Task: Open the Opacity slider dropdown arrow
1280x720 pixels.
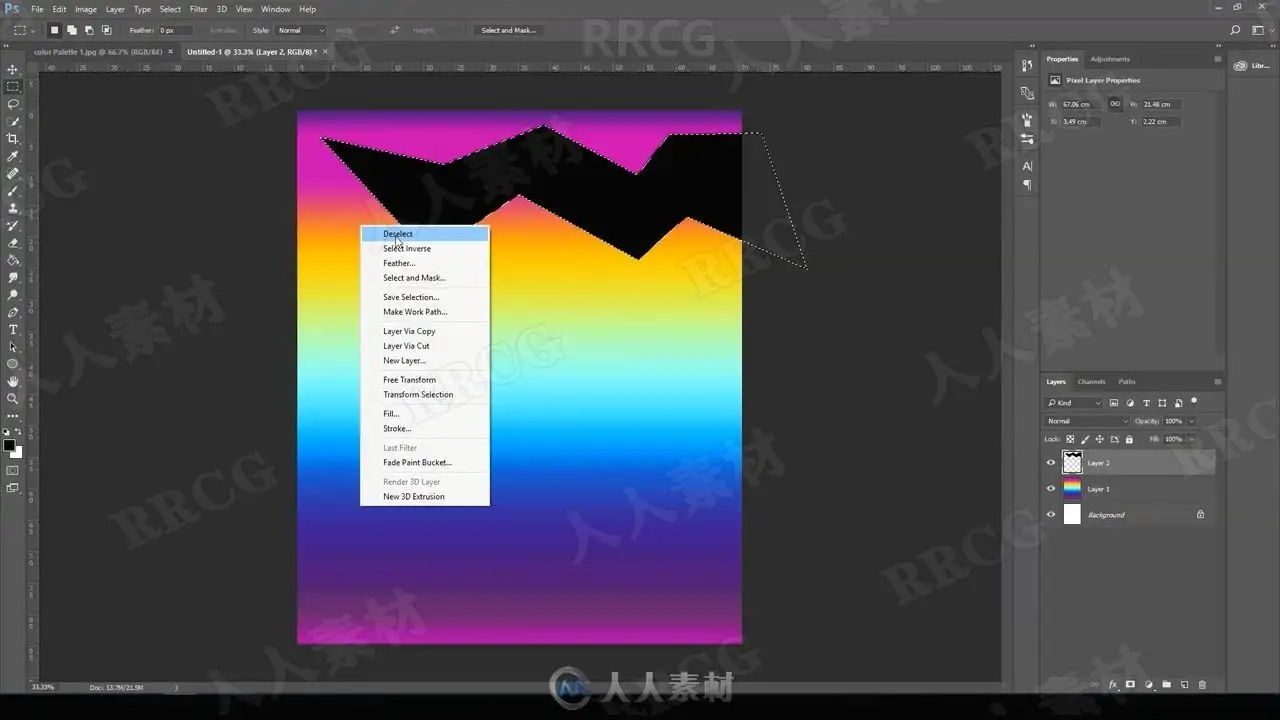Action: tap(1191, 421)
